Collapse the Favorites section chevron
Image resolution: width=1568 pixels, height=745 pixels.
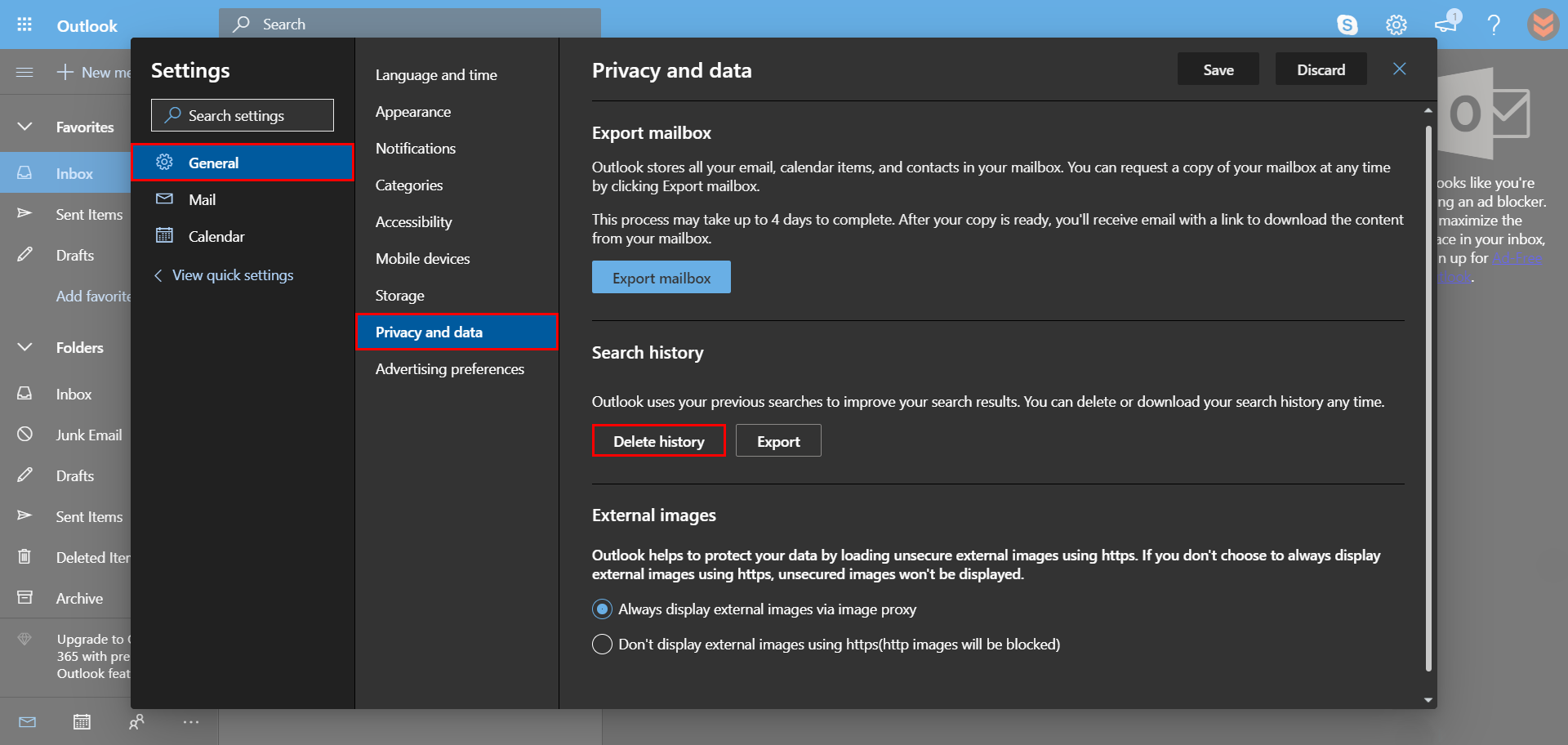pyautogui.click(x=24, y=127)
